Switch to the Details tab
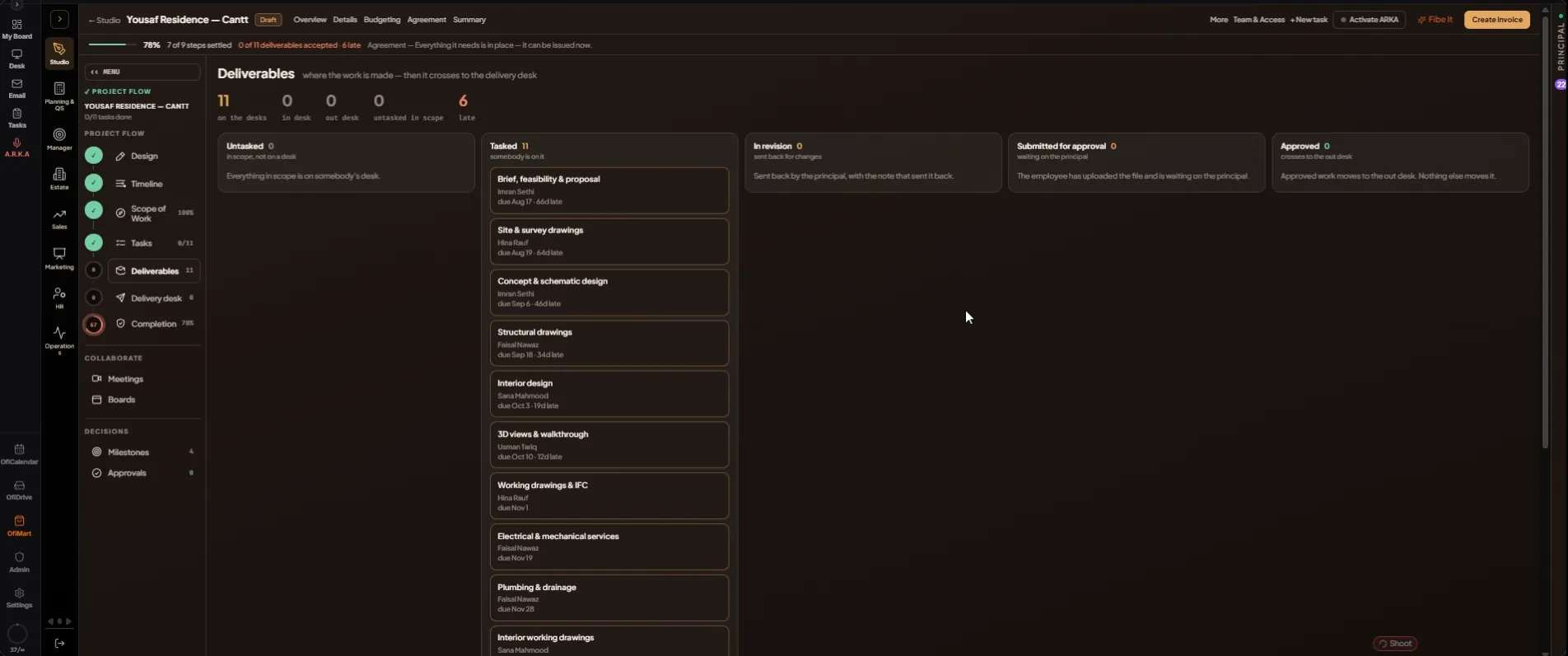Viewport: 1568px width, 656px height. pyautogui.click(x=345, y=20)
